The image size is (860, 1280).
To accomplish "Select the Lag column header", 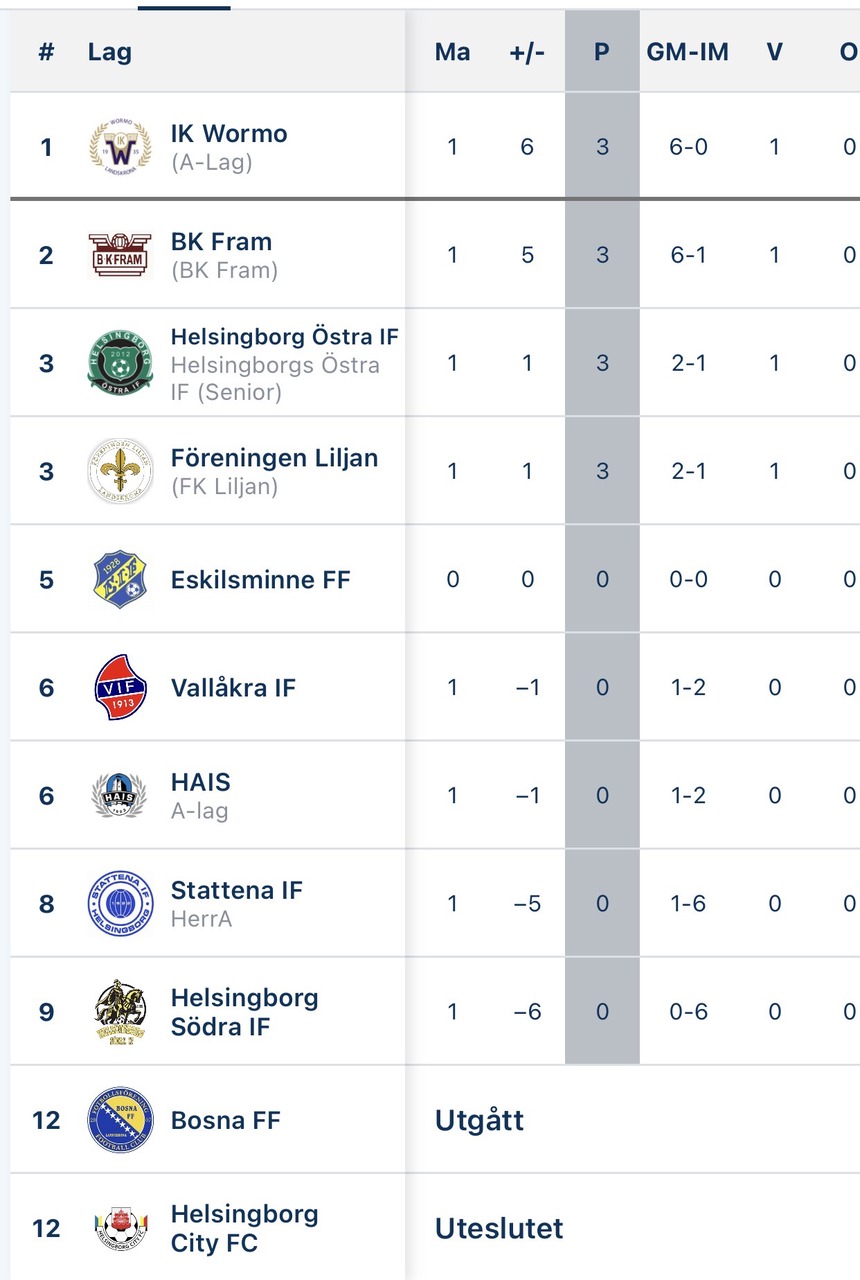I will 110,52.
